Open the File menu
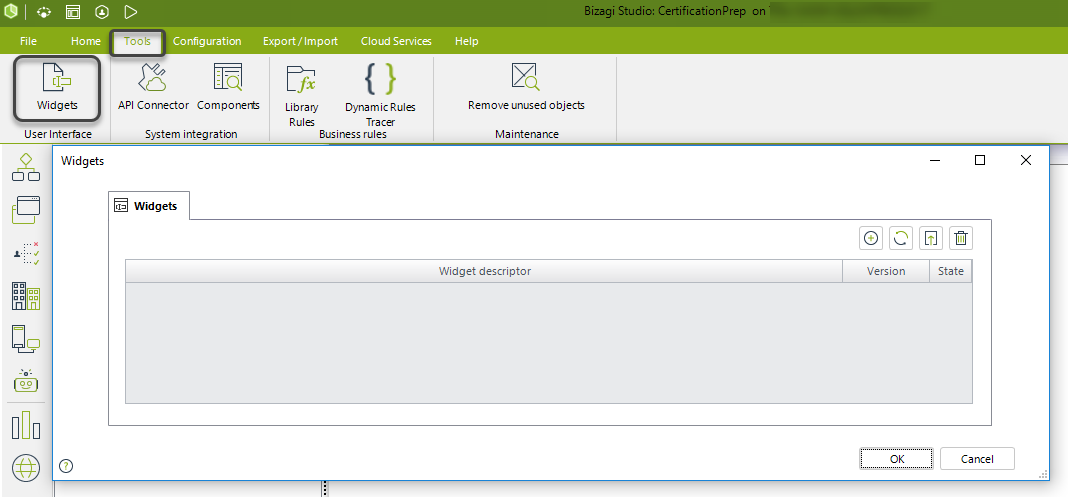1068x497 pixels. point(29,41)
